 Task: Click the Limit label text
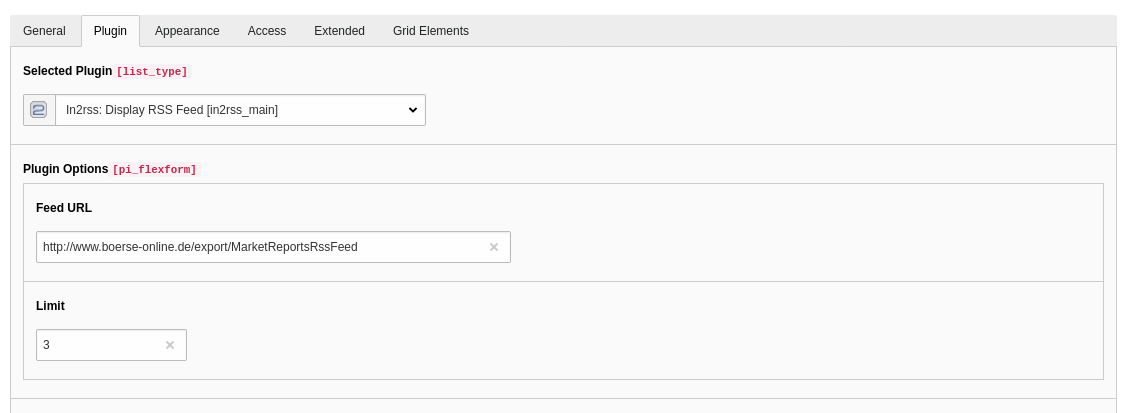[50, 306]
